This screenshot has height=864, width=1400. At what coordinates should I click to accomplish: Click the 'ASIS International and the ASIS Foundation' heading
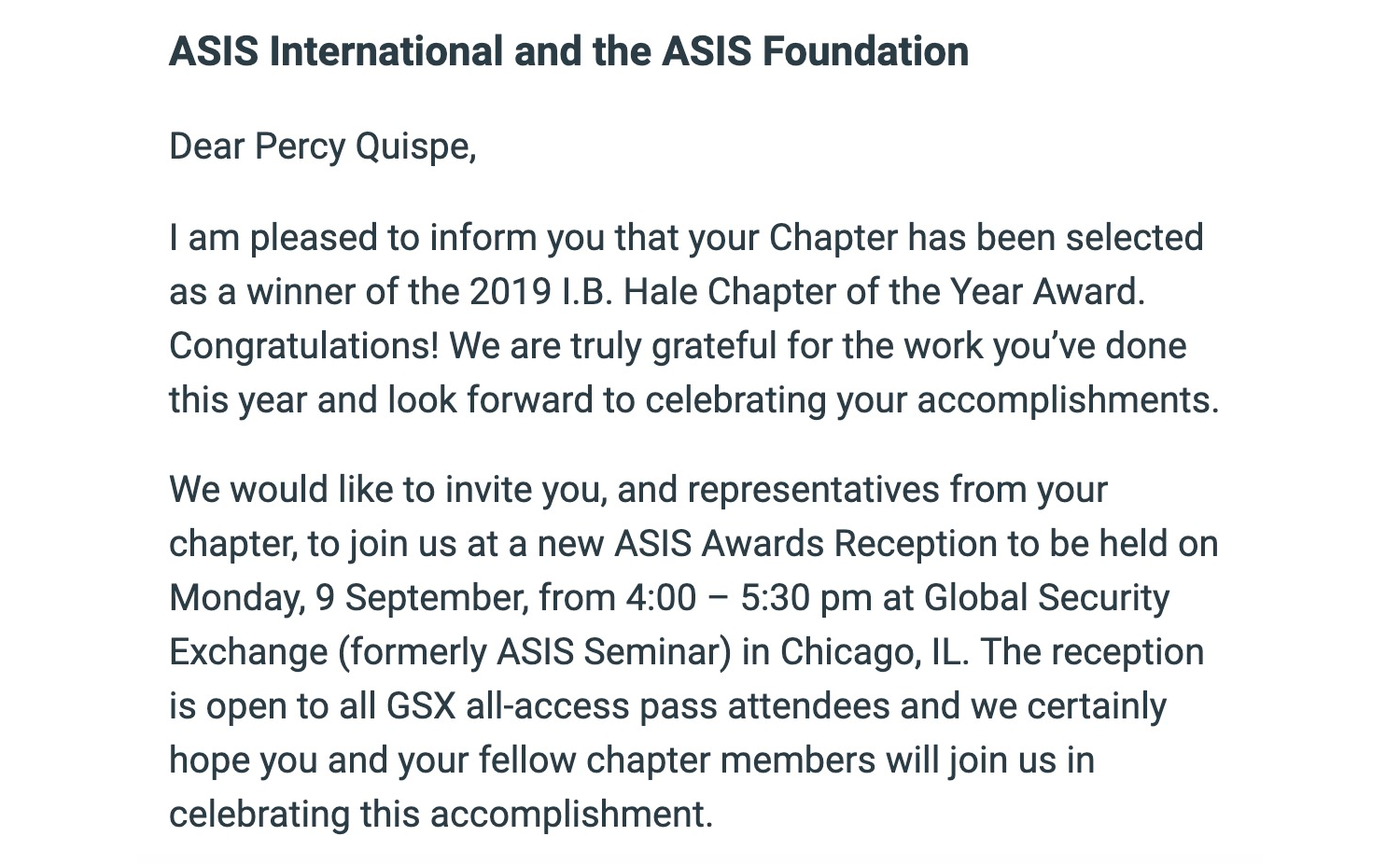568,51
